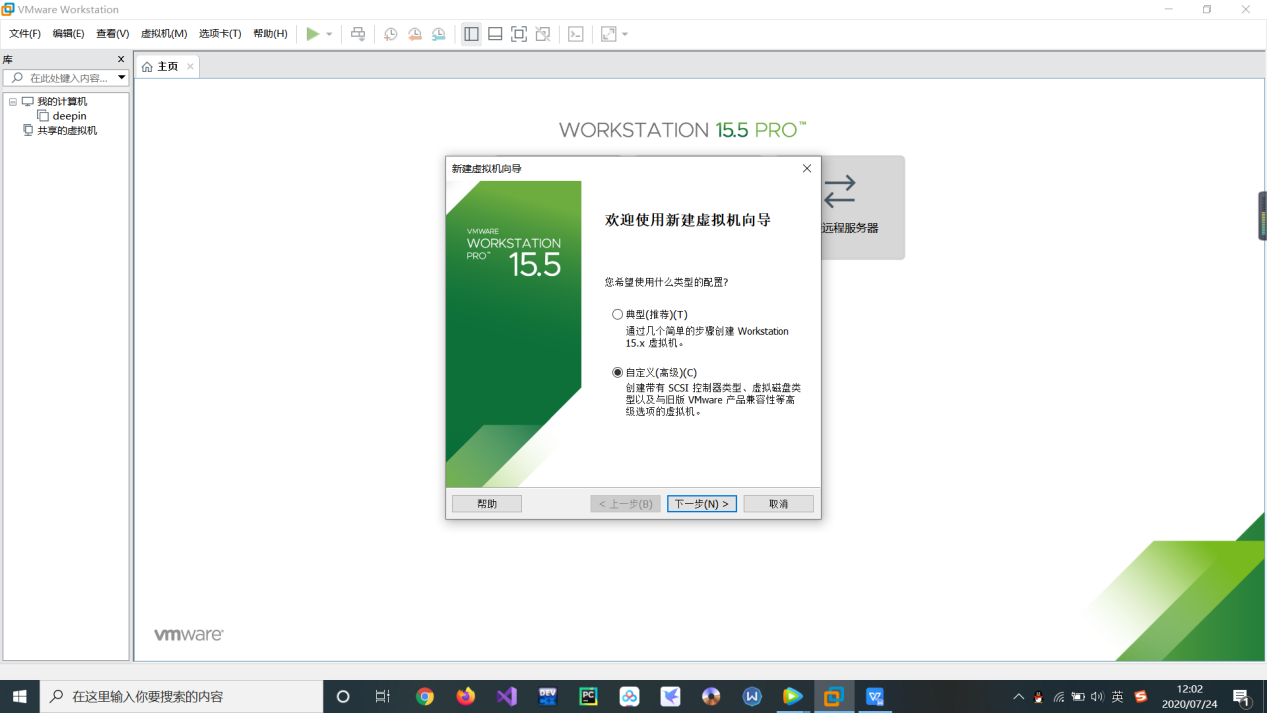Open Visual Studio from the taskbar
1267x713 pixels.
pyautogui.click(x=507, y=696)
